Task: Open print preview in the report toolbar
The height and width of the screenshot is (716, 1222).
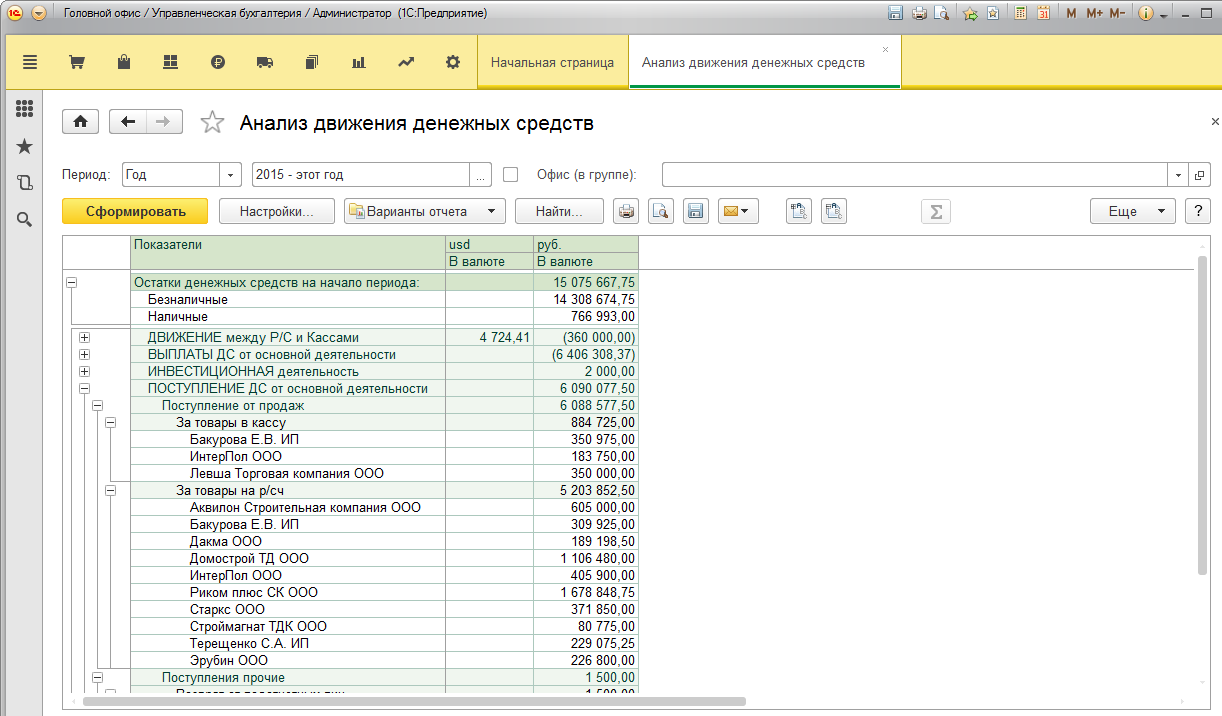Action: (661, 211)
